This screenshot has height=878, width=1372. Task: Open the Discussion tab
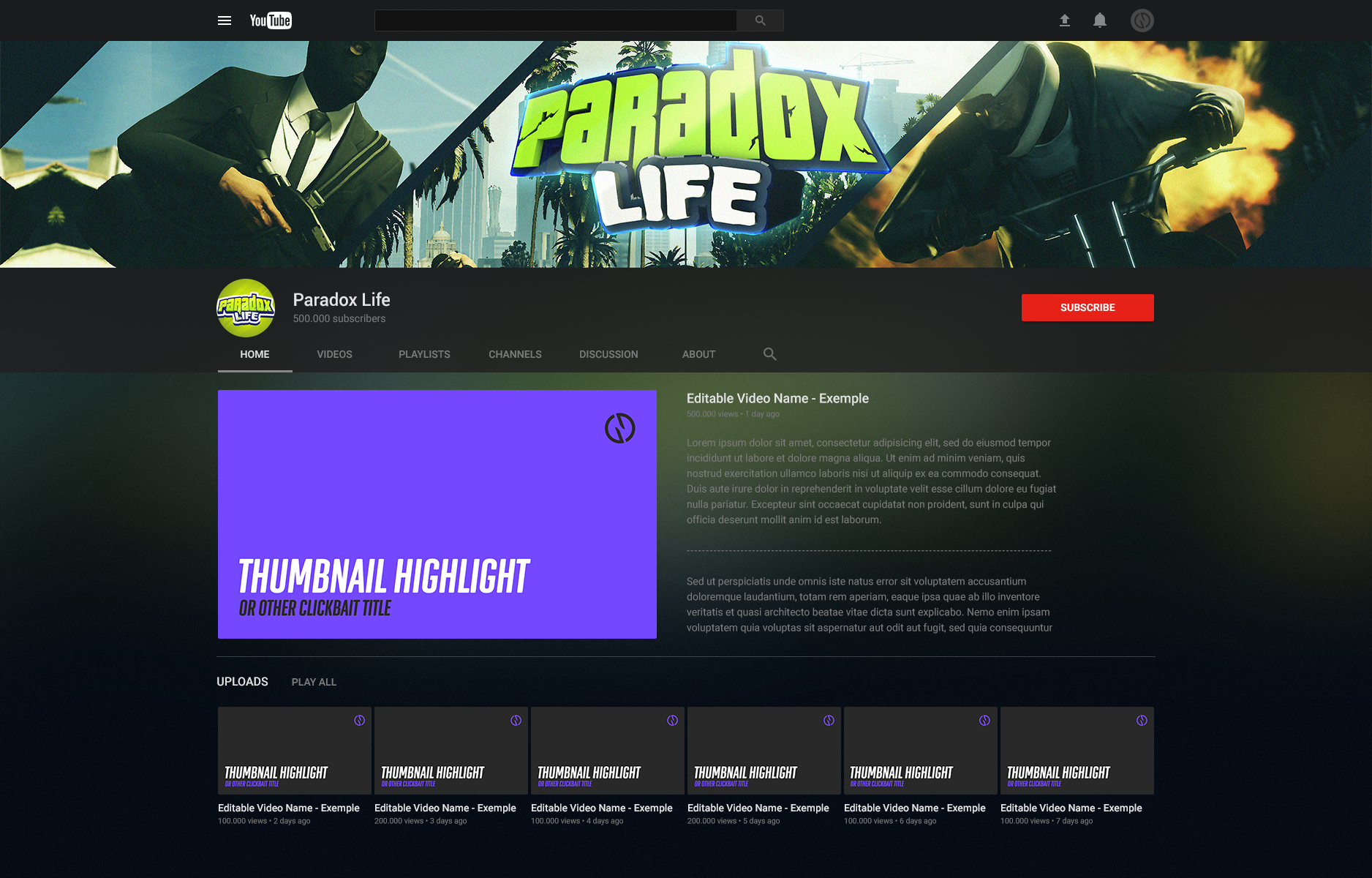coord(608,354)
